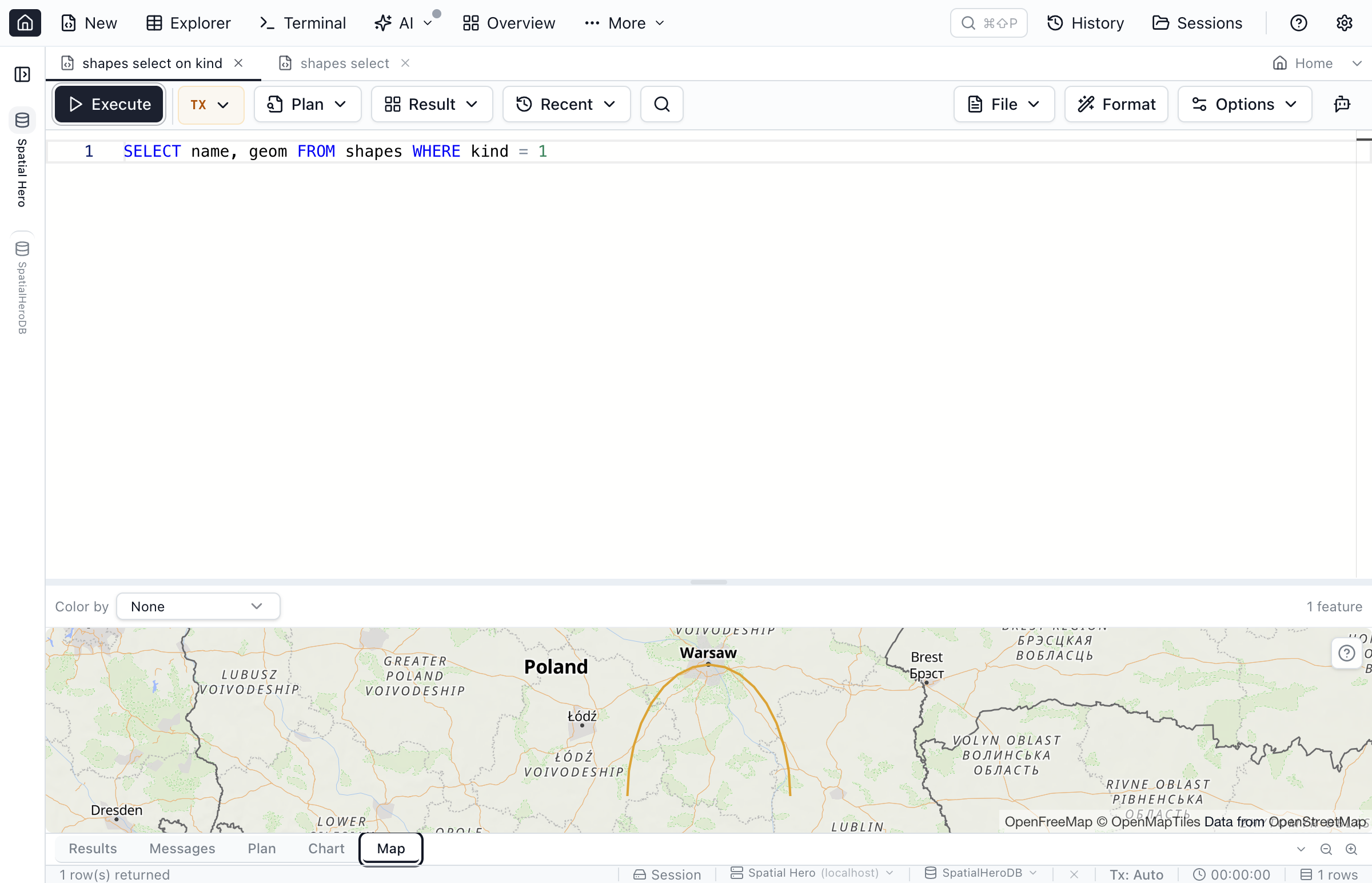Click 'Tx: Auto' in status bar

click(x=1136, y=874)
